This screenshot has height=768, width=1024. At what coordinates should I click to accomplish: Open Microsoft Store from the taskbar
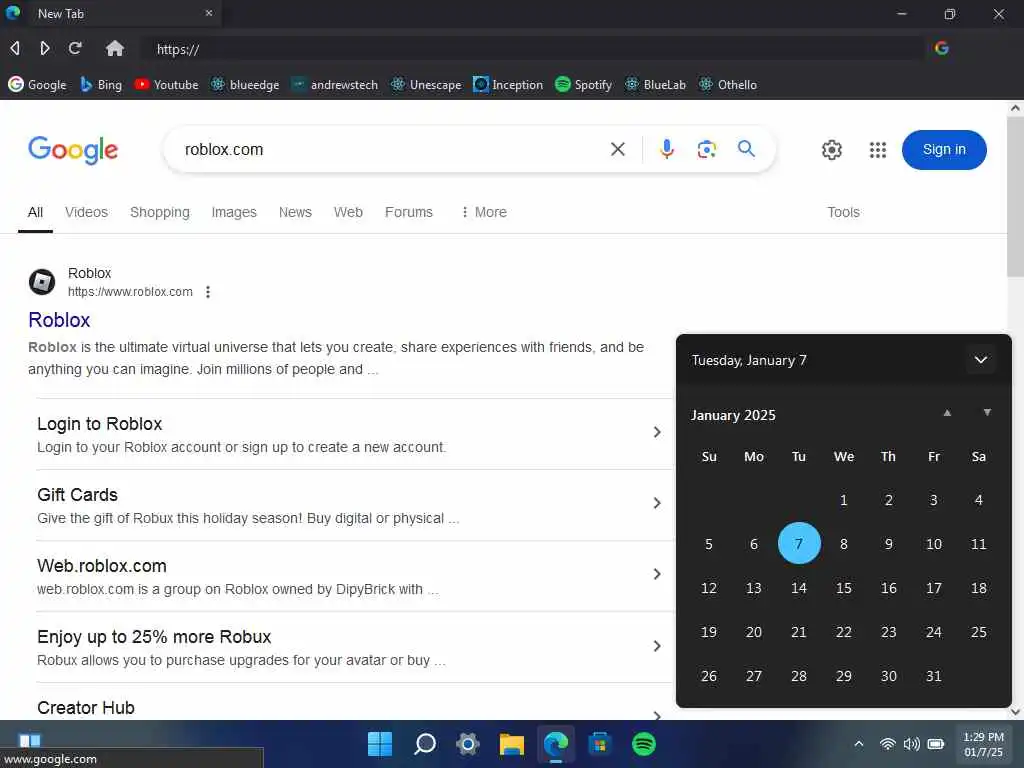point(600,744)
